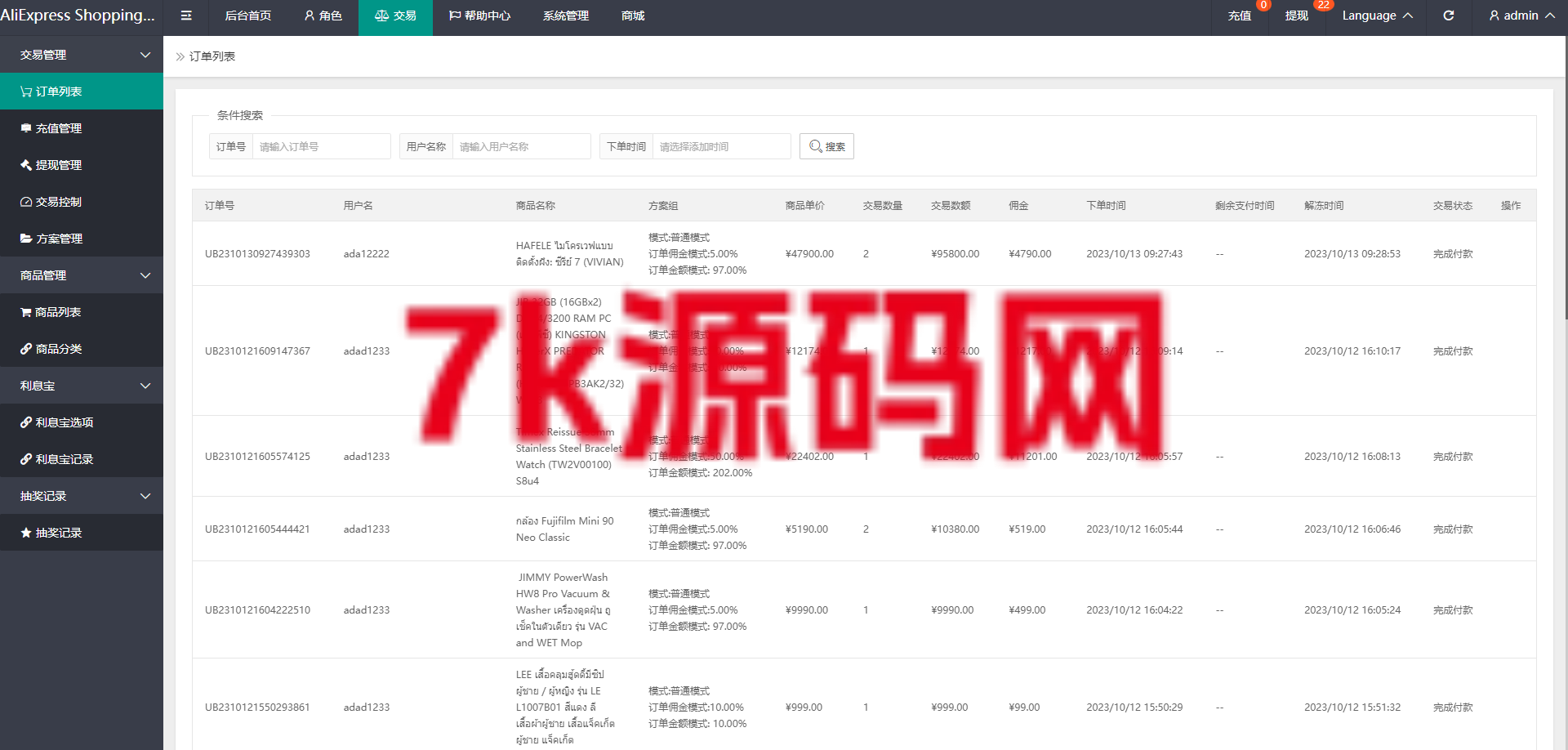
Task: Open 交易控制 in the sidebar
Action: [x=82, y=202]
